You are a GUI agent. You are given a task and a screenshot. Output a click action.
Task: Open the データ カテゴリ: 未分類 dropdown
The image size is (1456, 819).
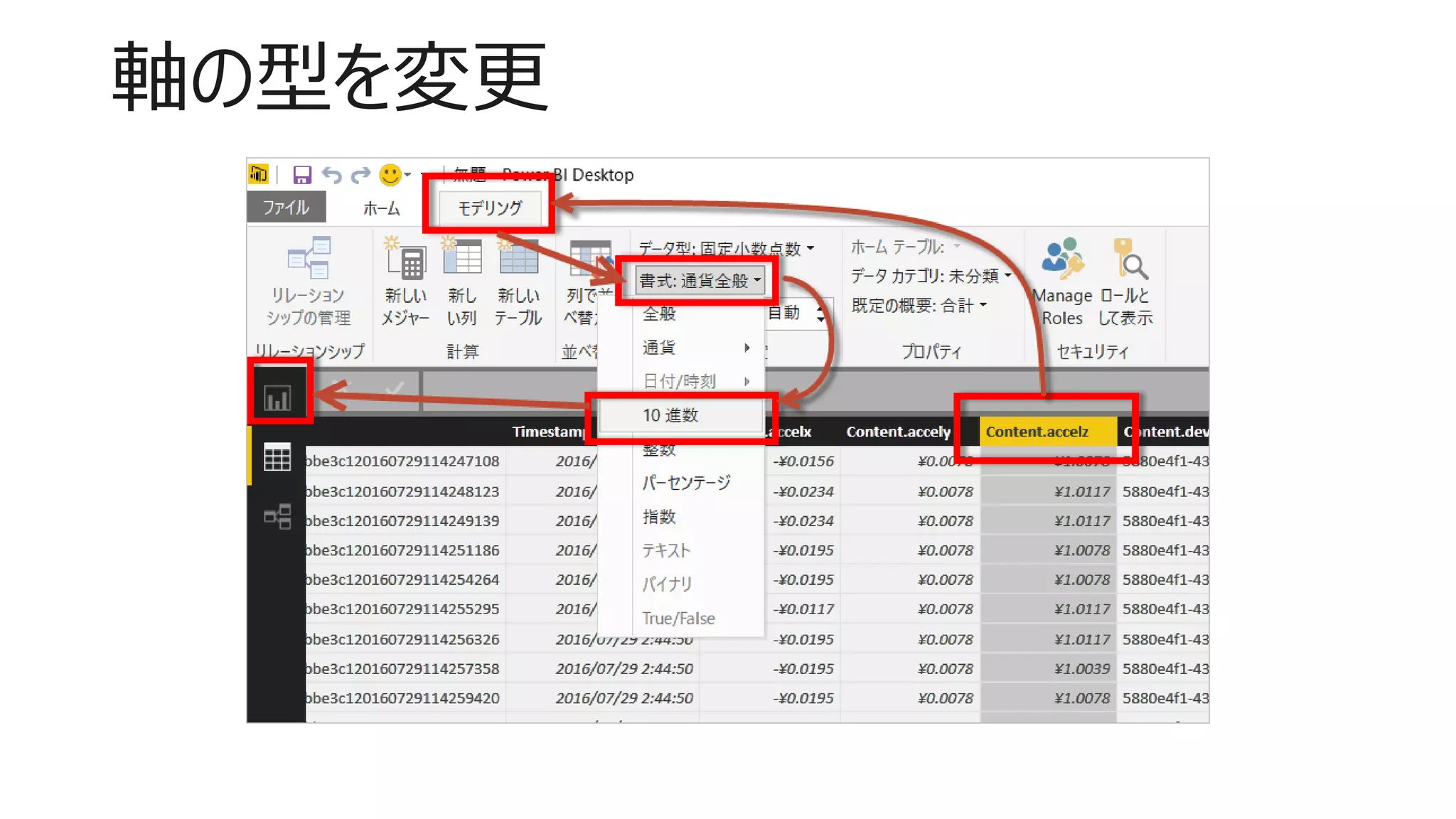point(931,276)
